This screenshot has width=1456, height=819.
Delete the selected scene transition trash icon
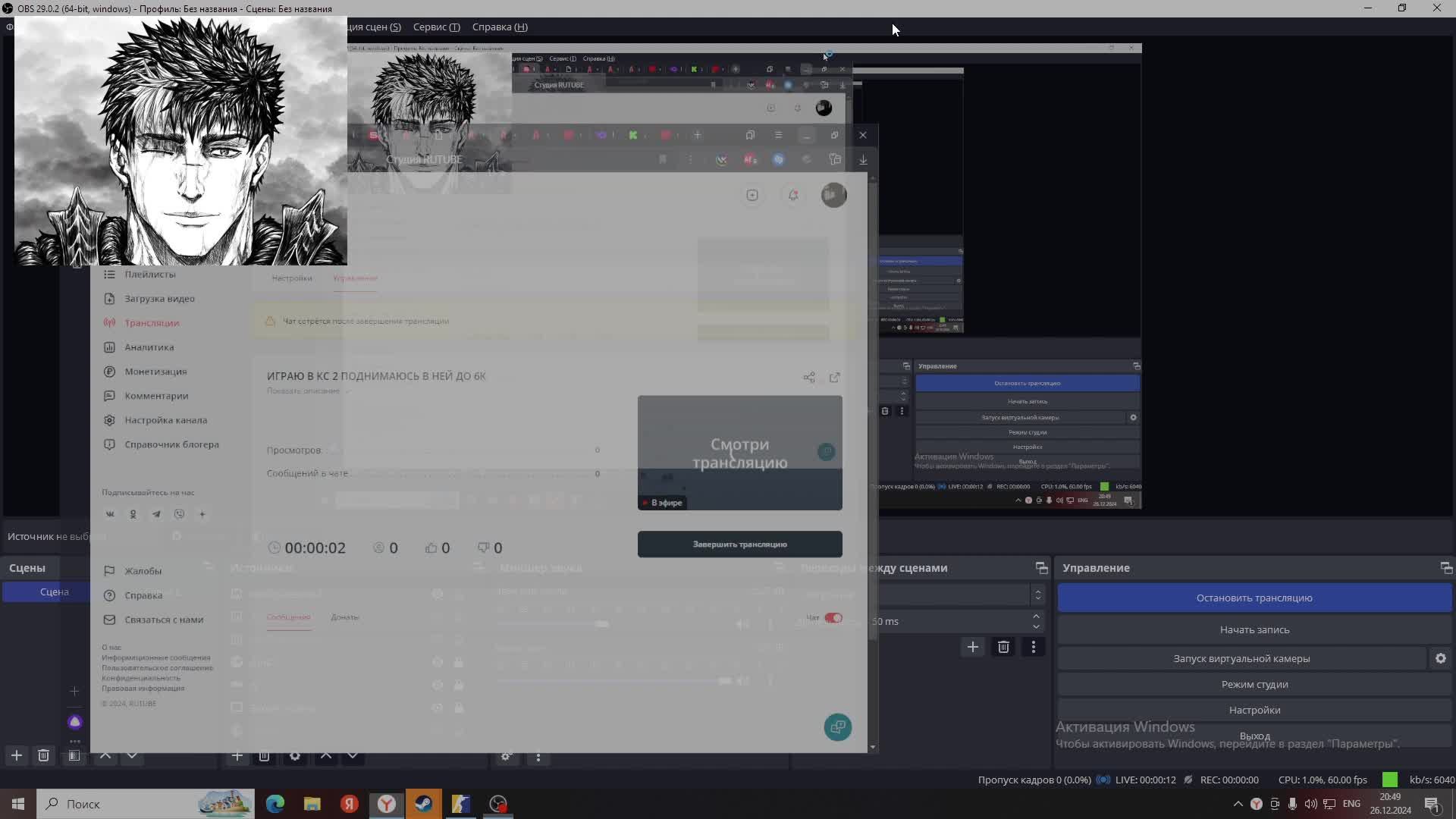(x=1003, y=648)
